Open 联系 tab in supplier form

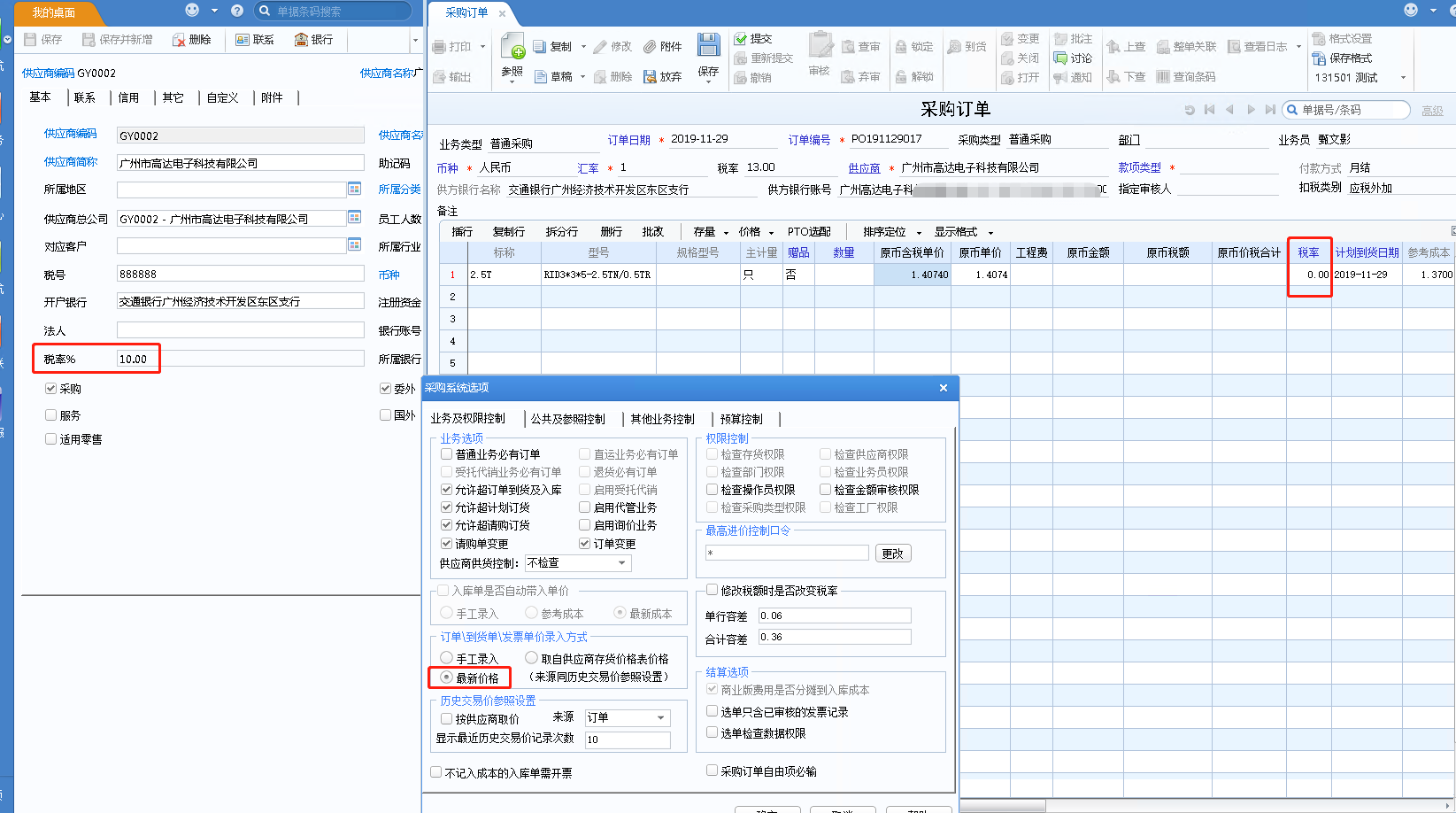tap(85, 97)
